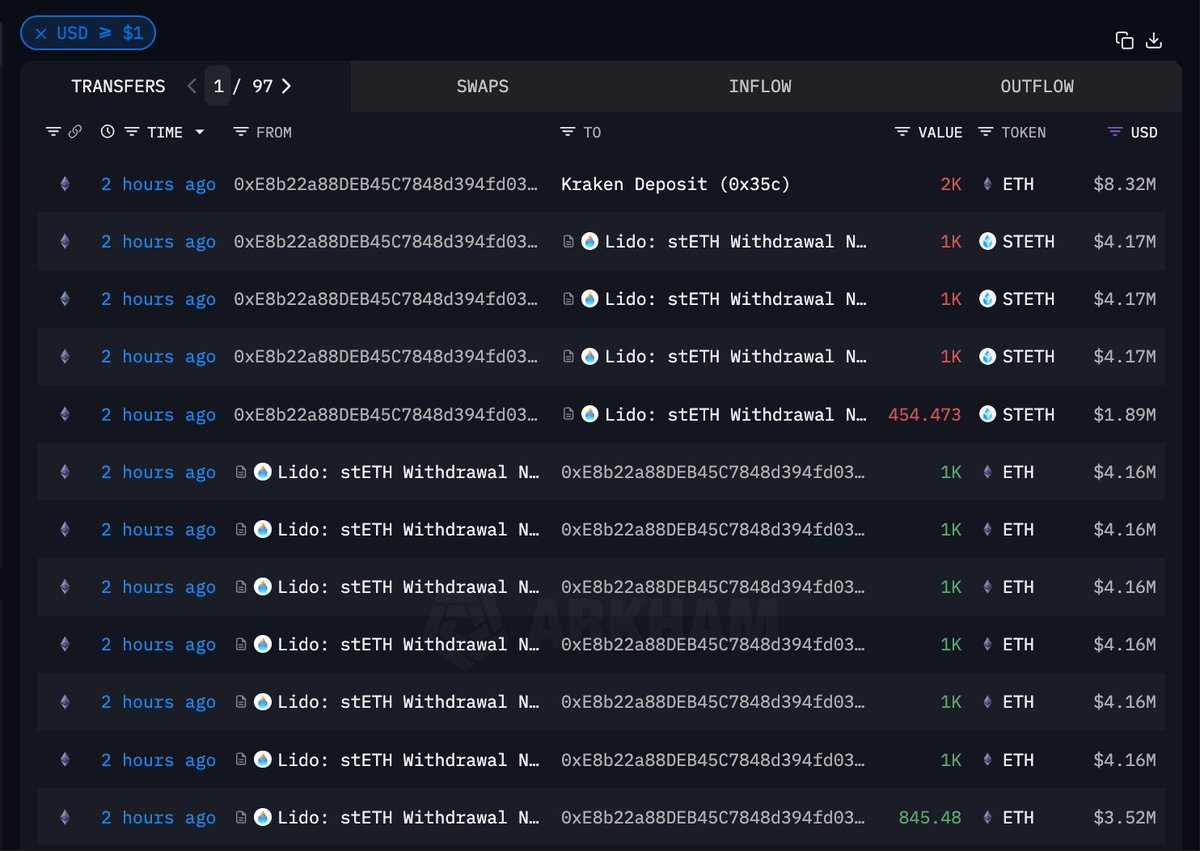Click the ETH token in the $3.52M row
Viewport: 1200px width, 851px height.
(1008, 818)
